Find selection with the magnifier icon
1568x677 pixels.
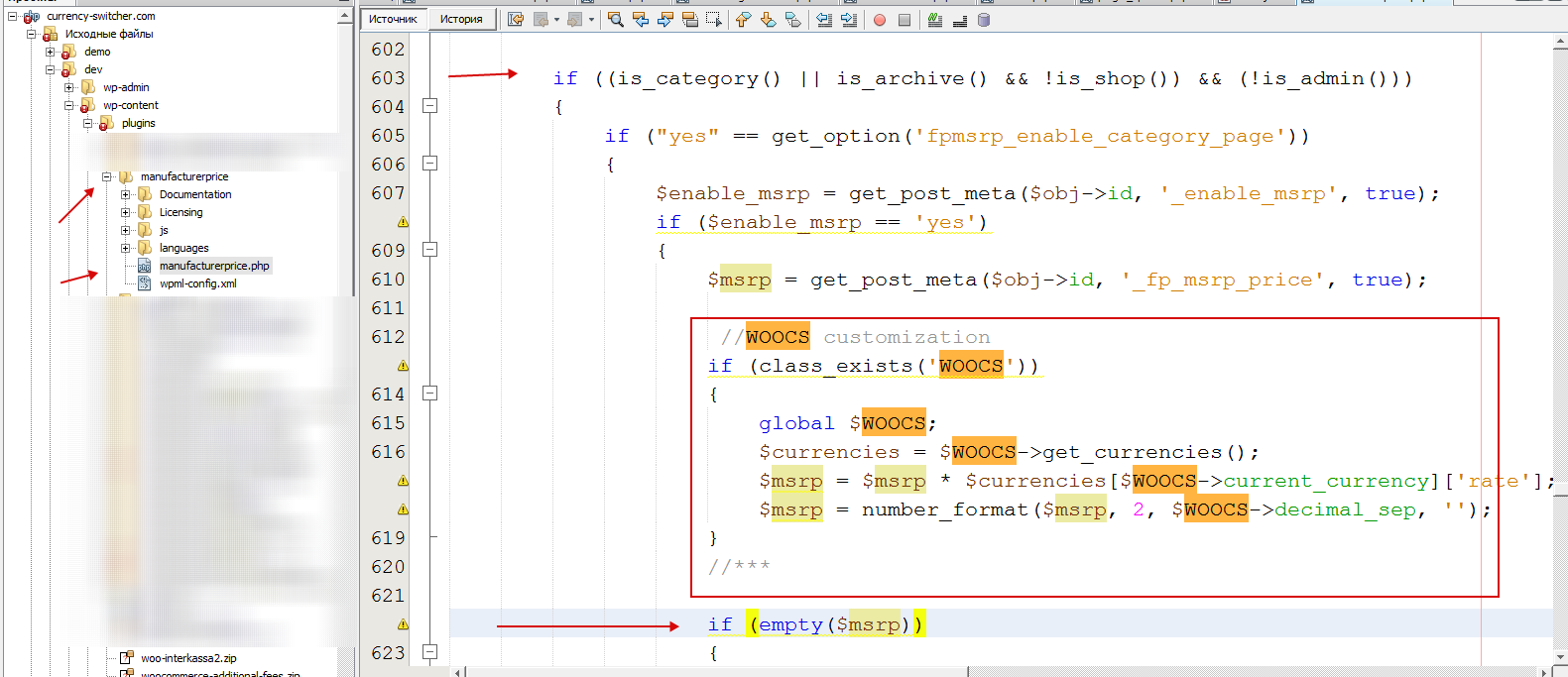[x=616, y=20]
